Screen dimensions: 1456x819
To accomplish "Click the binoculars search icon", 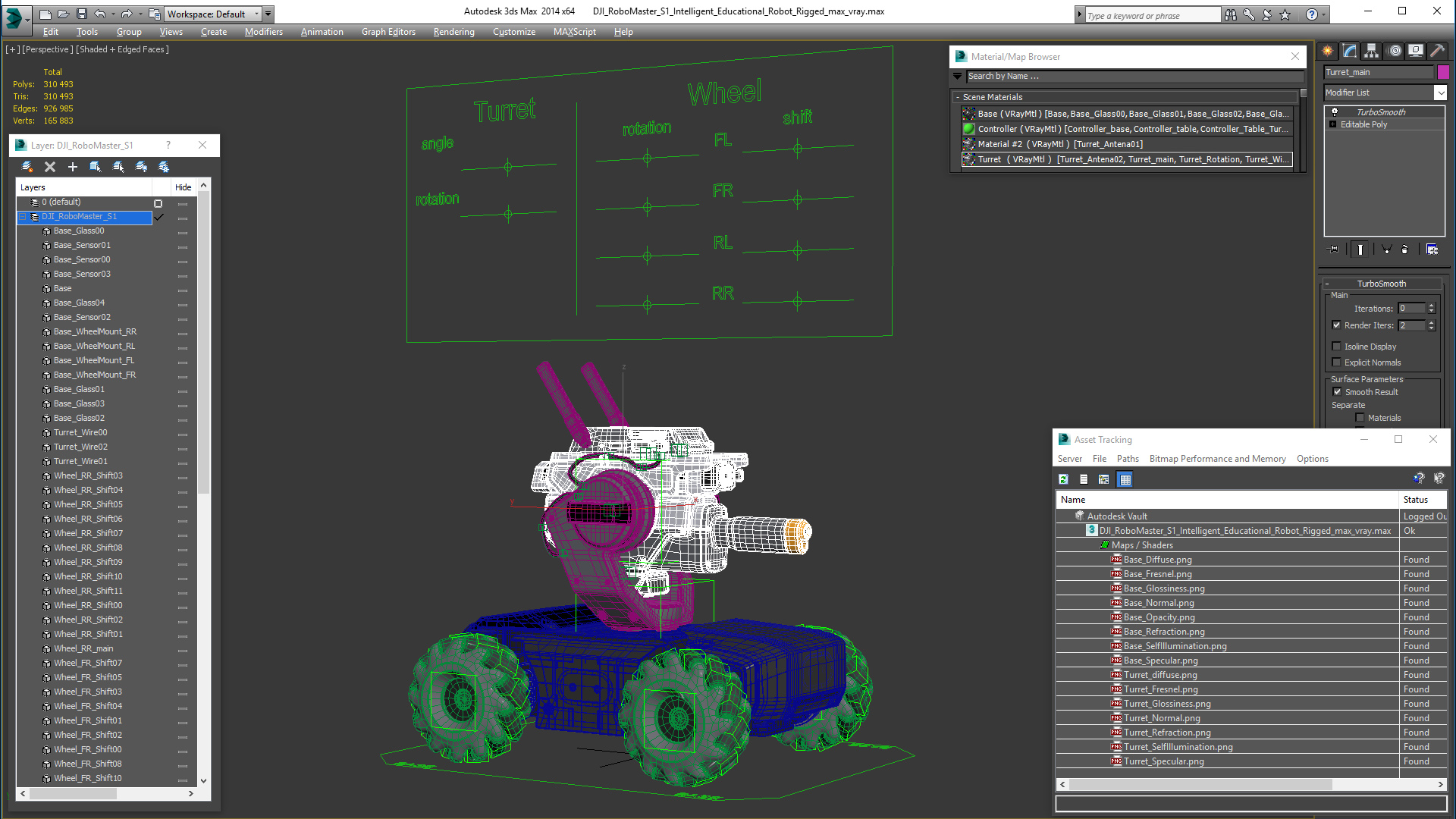I will (x=1231, y=14).
